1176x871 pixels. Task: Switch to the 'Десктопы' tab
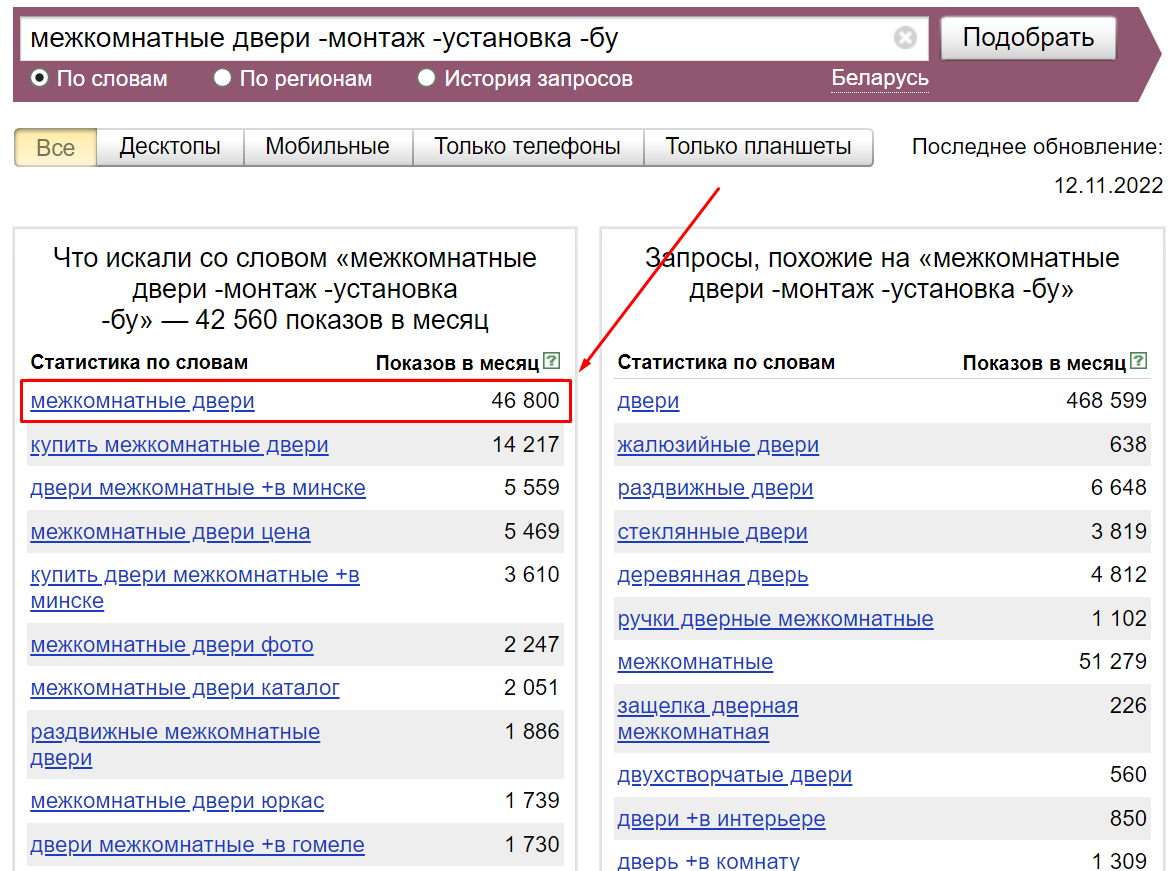pyautogui.click(x=170, y=147)
